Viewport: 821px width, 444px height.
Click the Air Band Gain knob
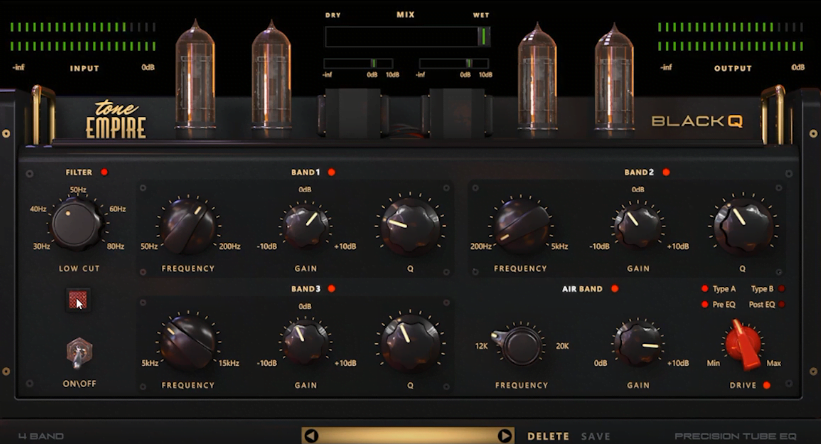(x=638, y=343)
